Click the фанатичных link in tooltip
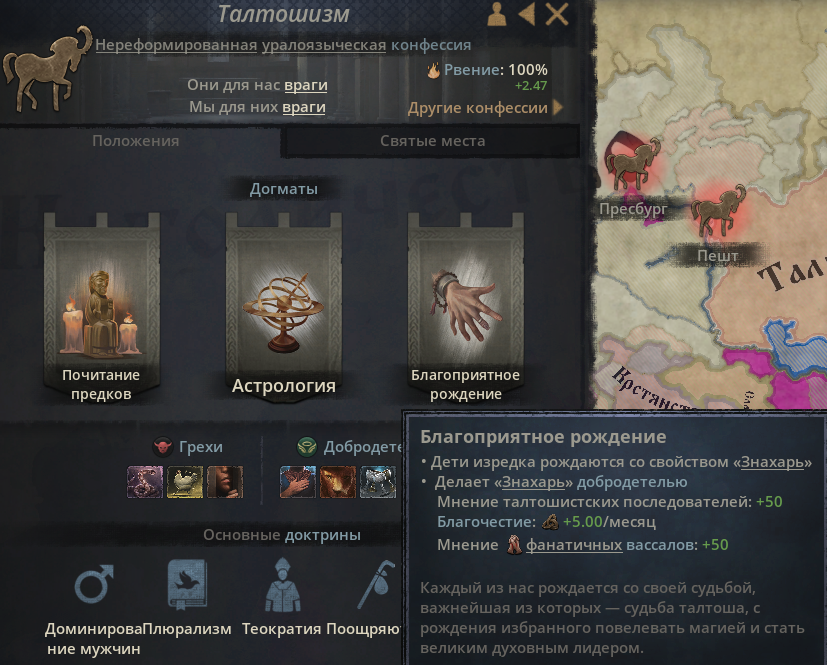Viewport: 827px width, 665px height. pyautogui.click(x=574, y=545)
